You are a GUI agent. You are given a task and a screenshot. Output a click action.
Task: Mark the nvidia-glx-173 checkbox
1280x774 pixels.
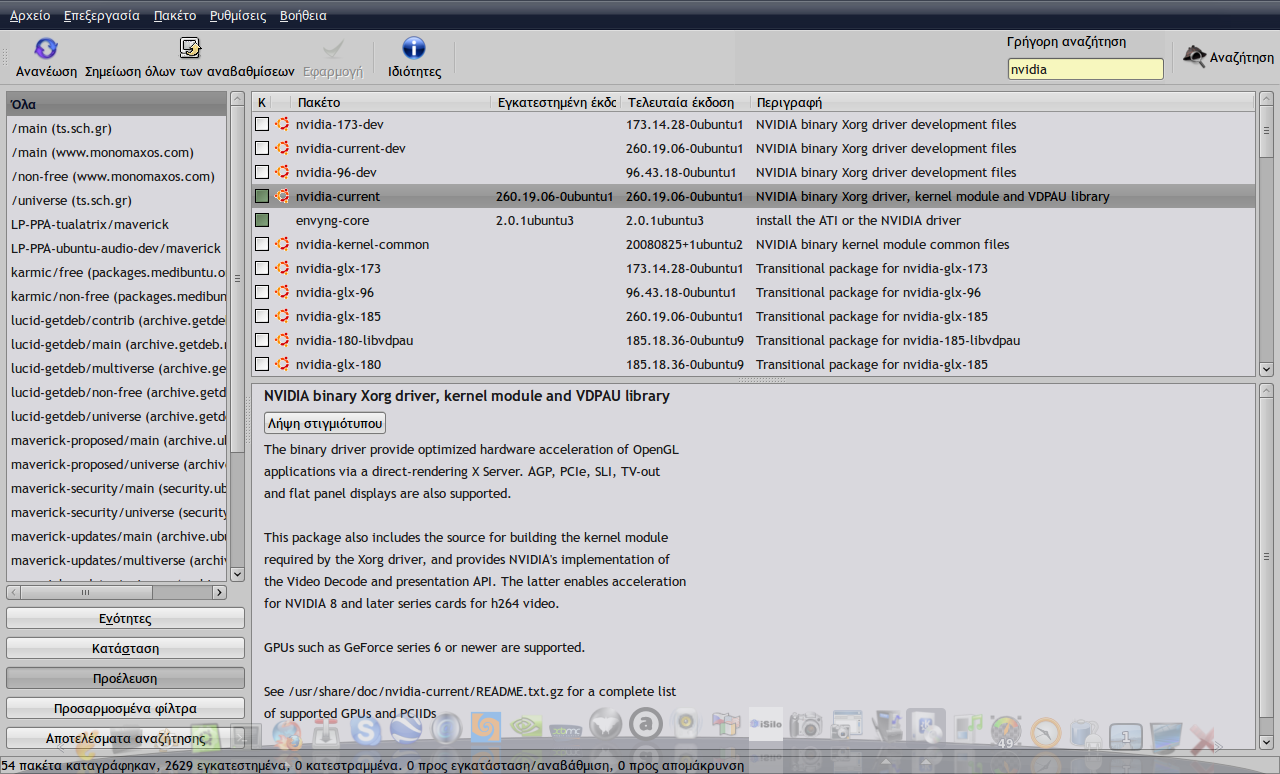click(x=262, y=268)
